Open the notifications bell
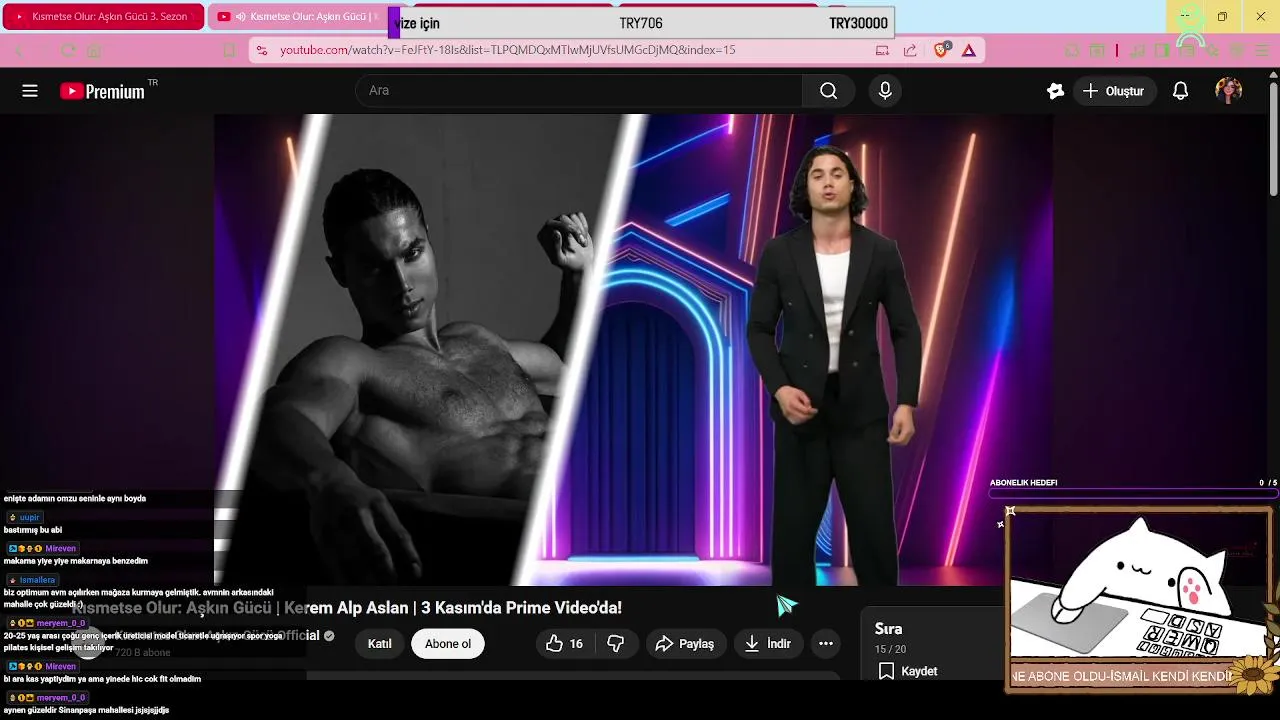This screenshot has height=720, width=1280. 1180,91
